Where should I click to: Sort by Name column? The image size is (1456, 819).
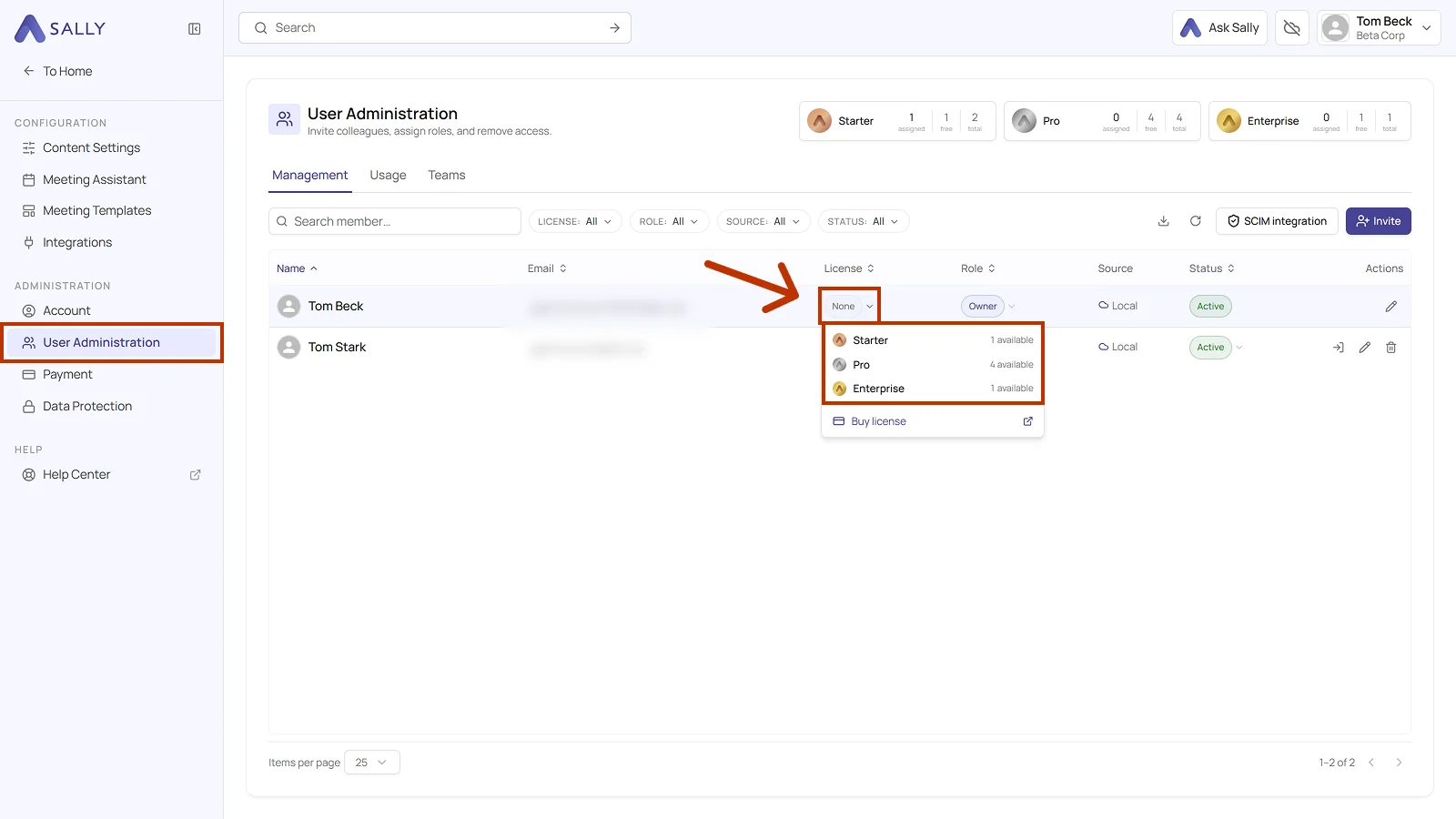point(297,268)
